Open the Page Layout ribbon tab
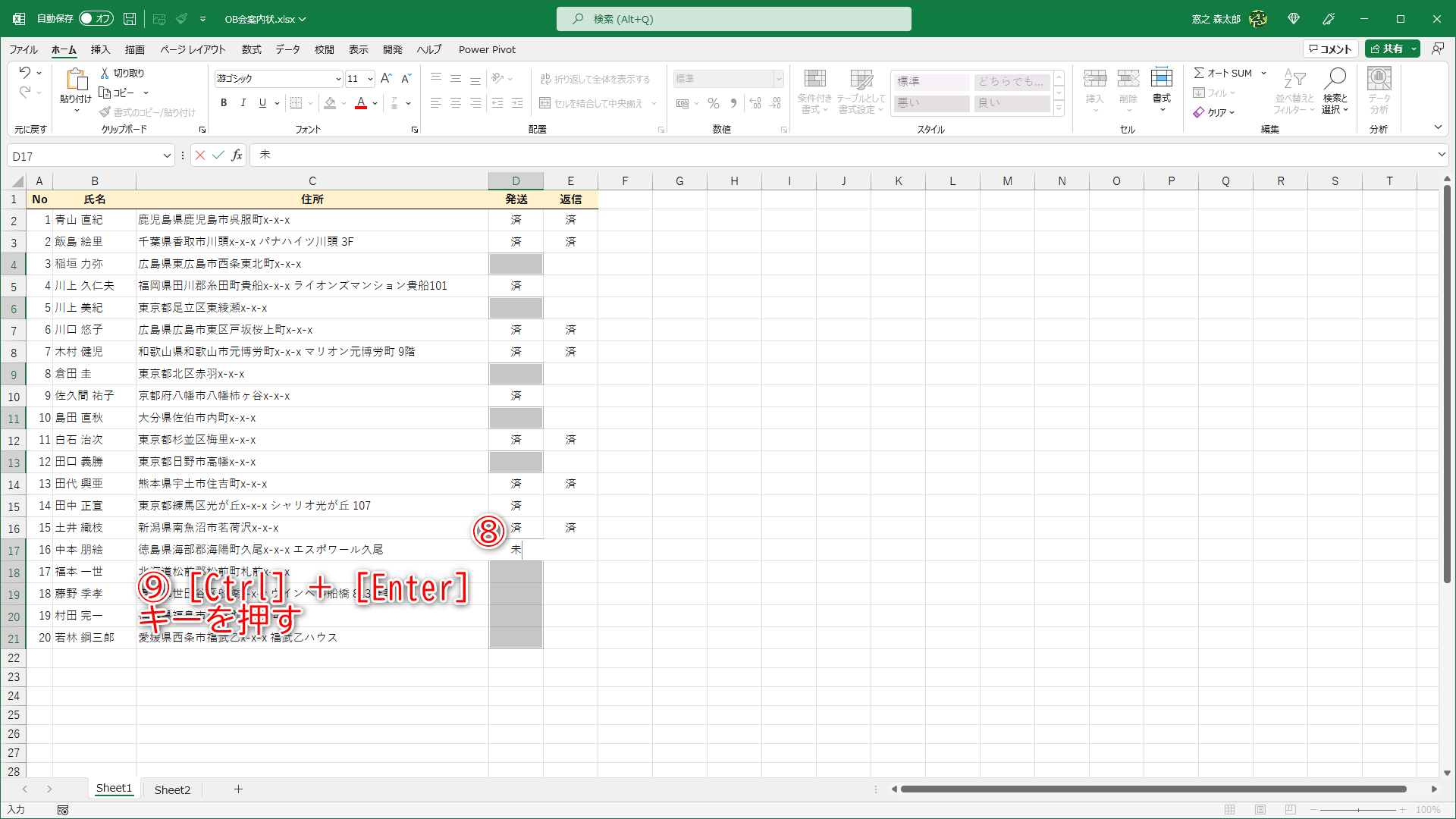This screenshot has height=819, width=1456. [x=193, y=49]
